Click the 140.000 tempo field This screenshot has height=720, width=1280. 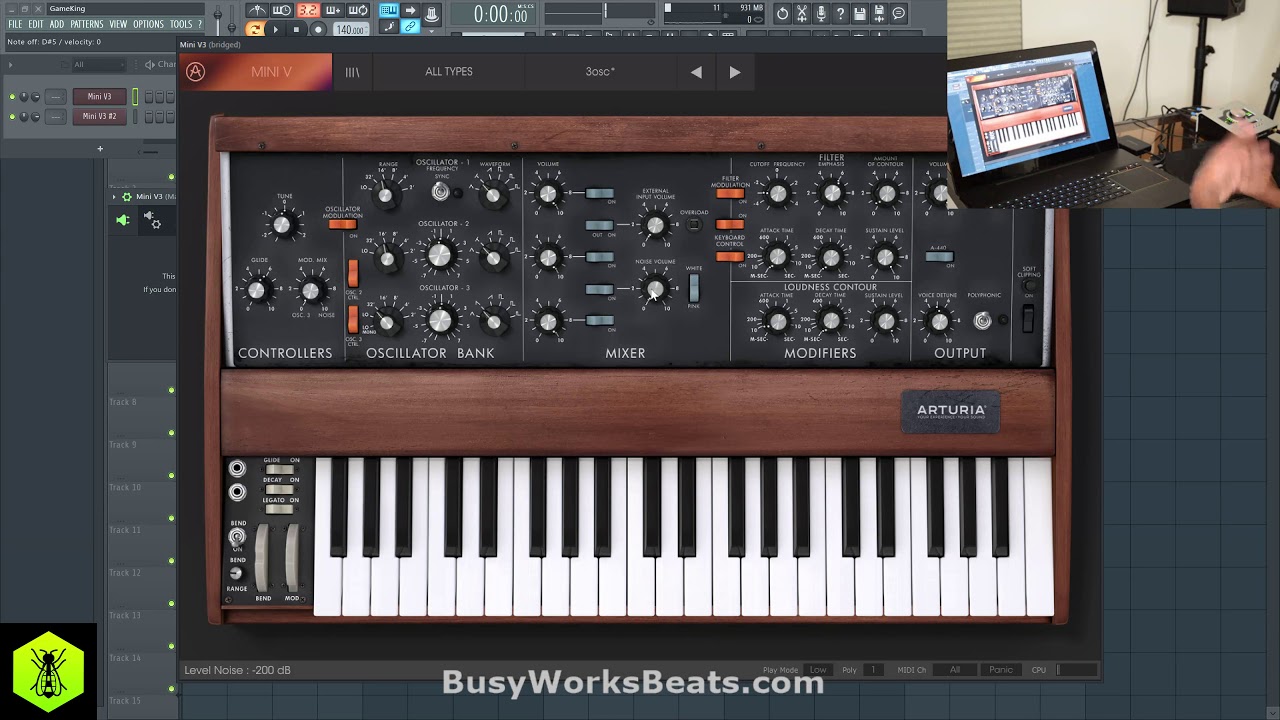click(350, 29)
